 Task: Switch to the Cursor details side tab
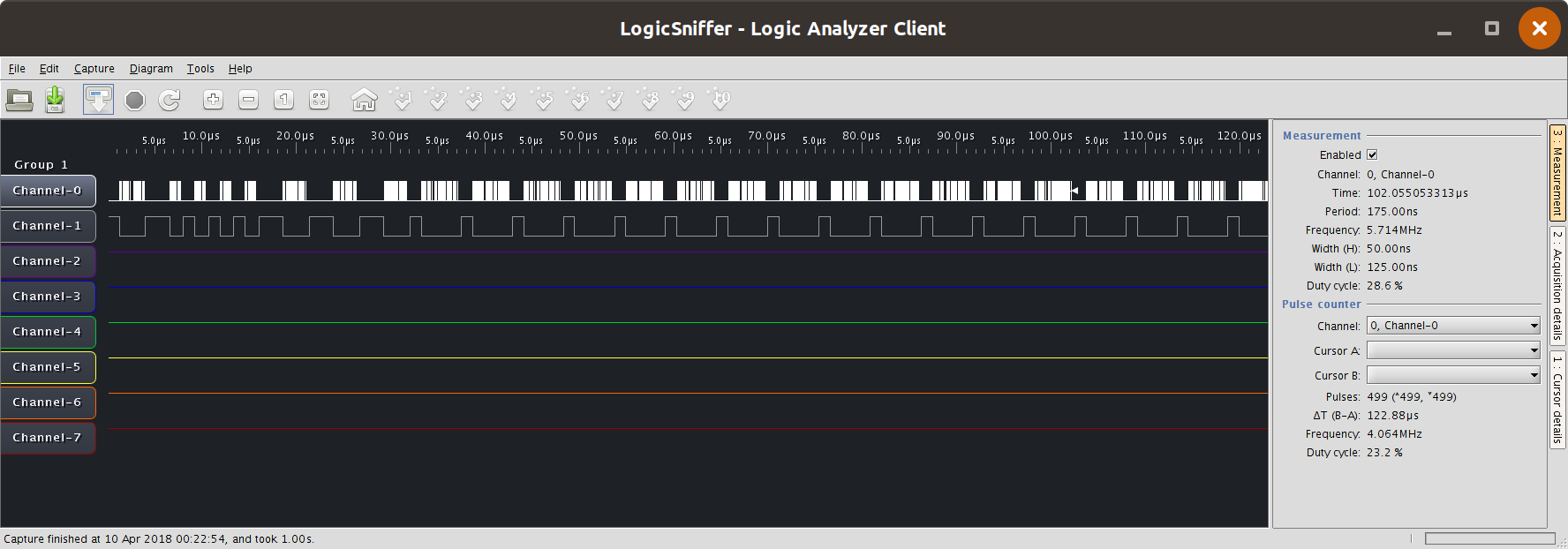1557,400
